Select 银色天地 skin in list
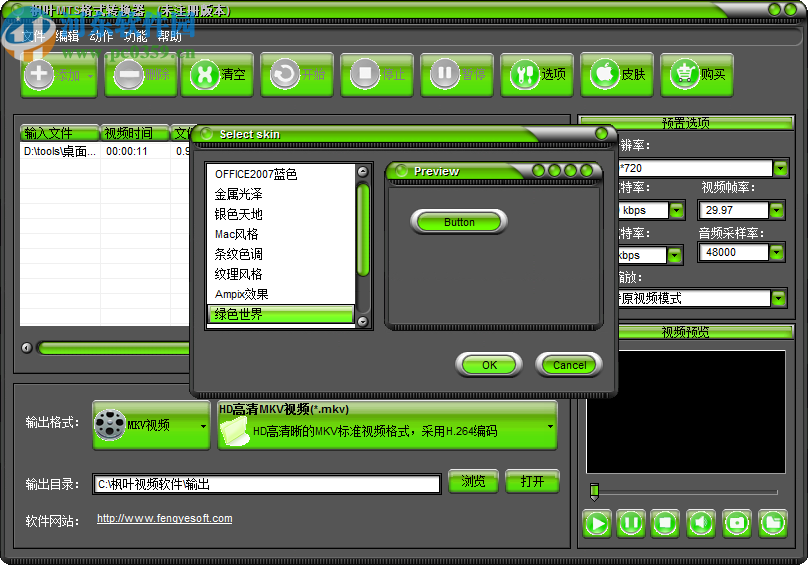Viewport: 808px width, 565px height. pyautogui.click(x=281, y=214)
